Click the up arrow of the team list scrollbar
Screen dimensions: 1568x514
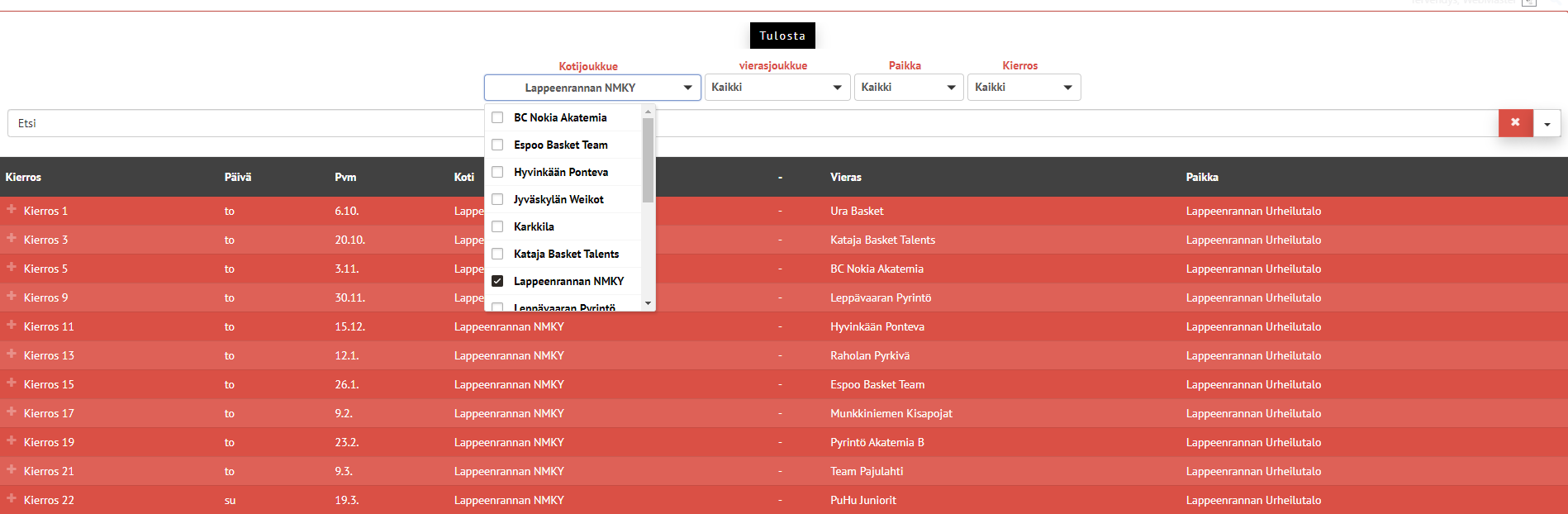pyautogui.click(x=649, y=111)
